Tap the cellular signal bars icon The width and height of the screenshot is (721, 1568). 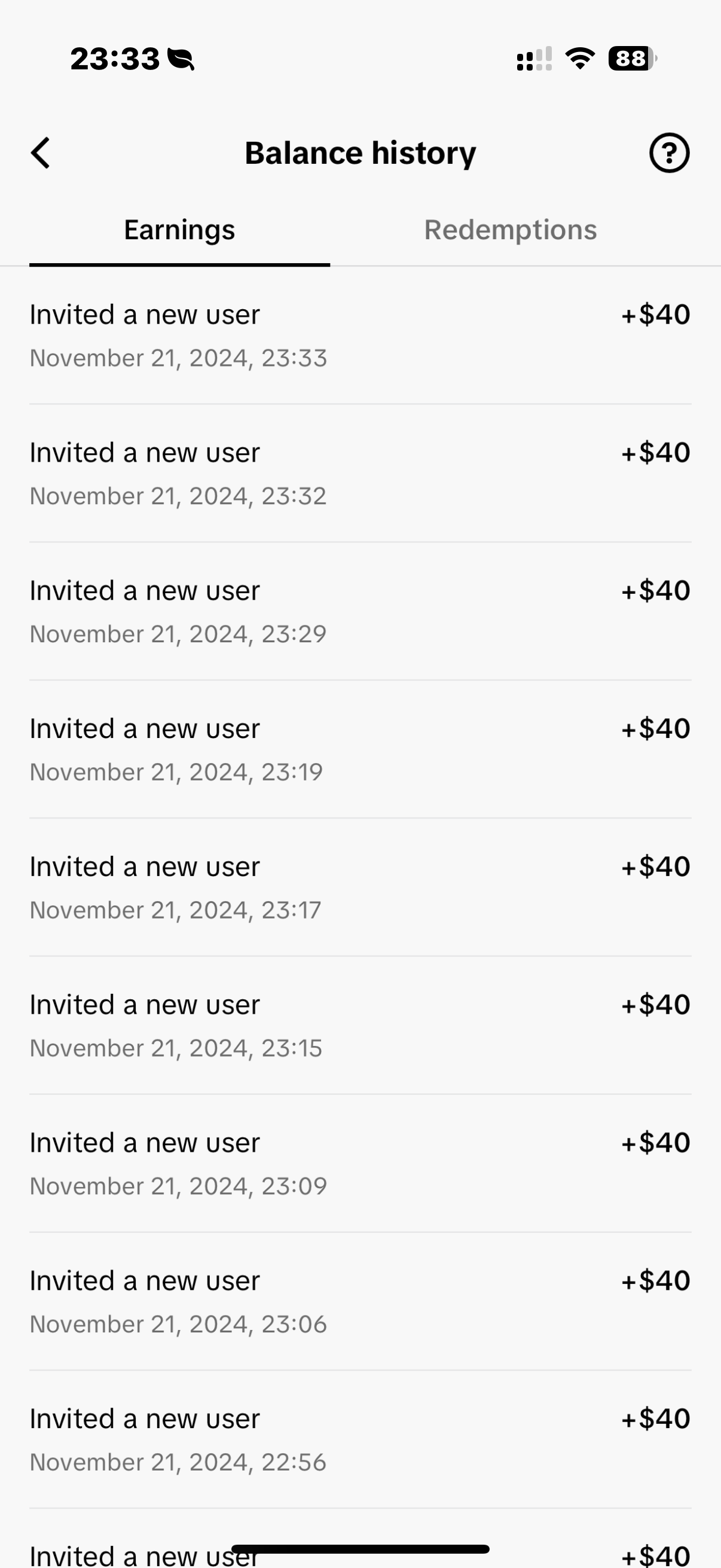(x=534, y=60)
